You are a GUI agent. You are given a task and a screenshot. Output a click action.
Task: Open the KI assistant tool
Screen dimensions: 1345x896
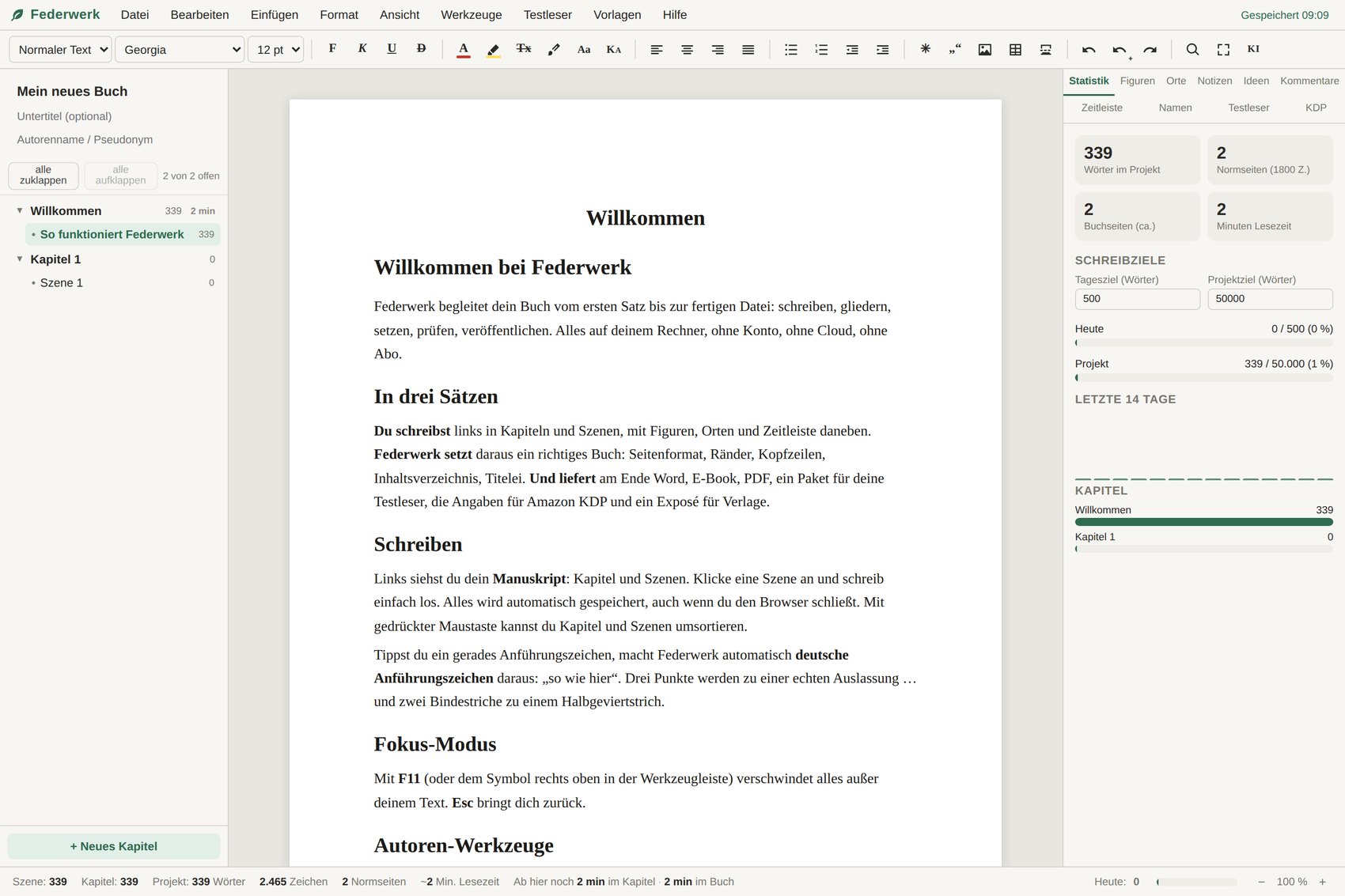[1253, 49]
